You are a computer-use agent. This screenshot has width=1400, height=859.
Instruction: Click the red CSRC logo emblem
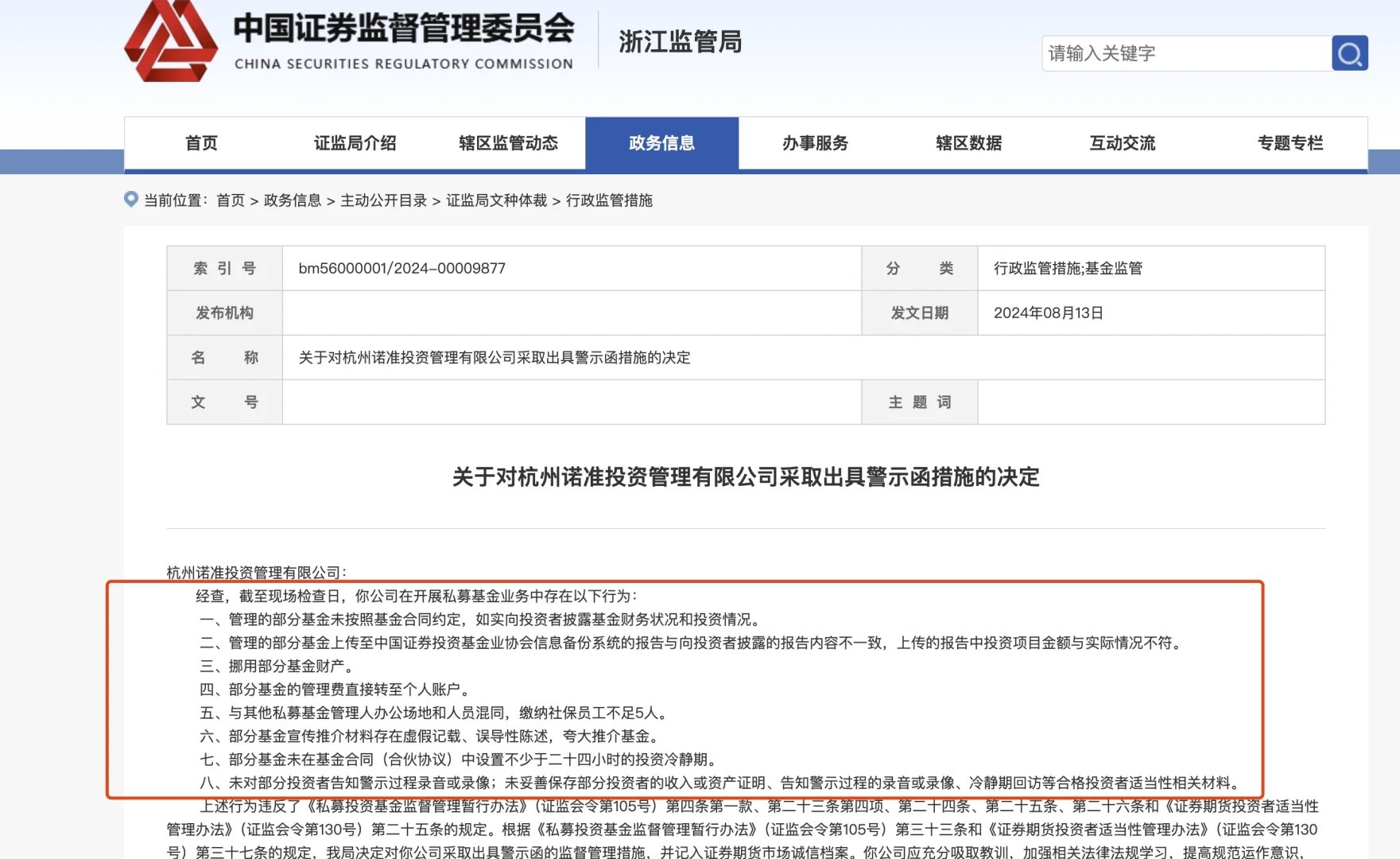(171, 40)
